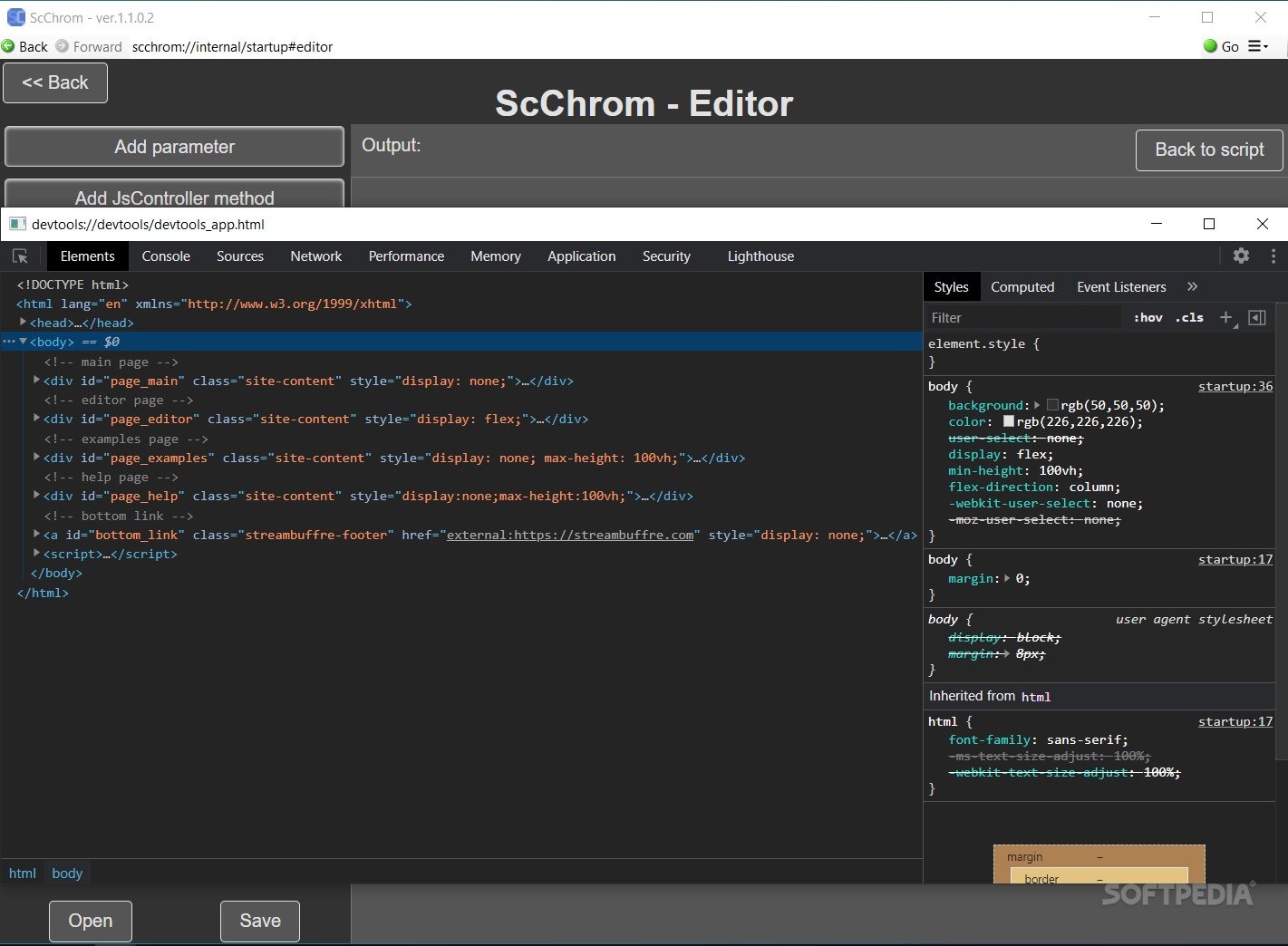This screenshot has height=946, width=1288.
Task: Click the green Go icon
Action: 1210,46
